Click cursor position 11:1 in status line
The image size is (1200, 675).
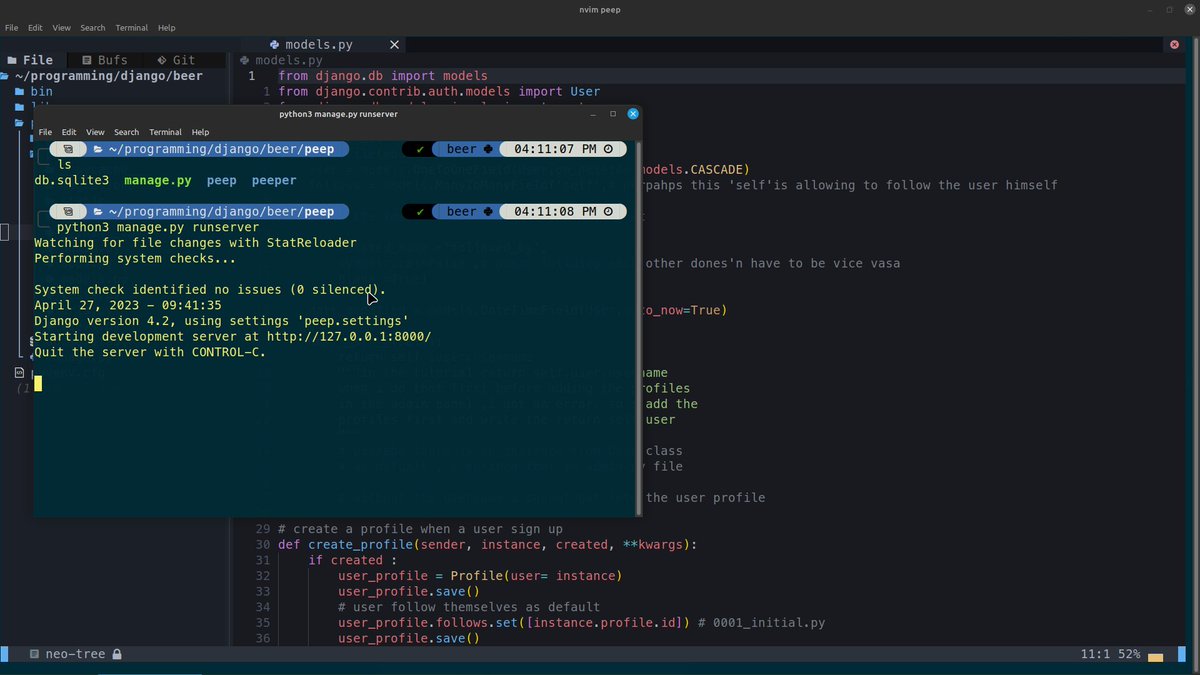point(1095,654)
